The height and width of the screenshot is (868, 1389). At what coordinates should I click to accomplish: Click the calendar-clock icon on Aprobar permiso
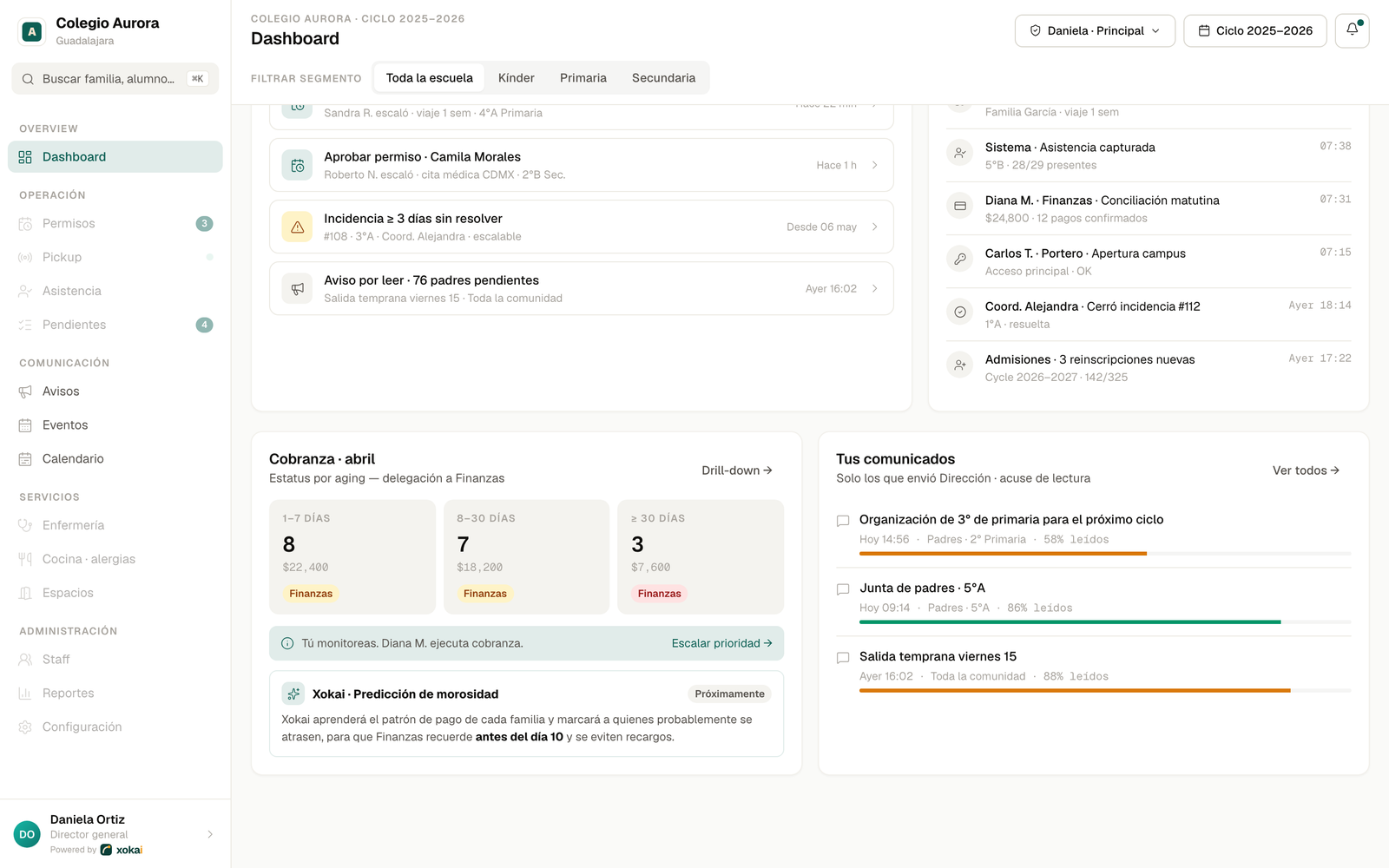297,166
